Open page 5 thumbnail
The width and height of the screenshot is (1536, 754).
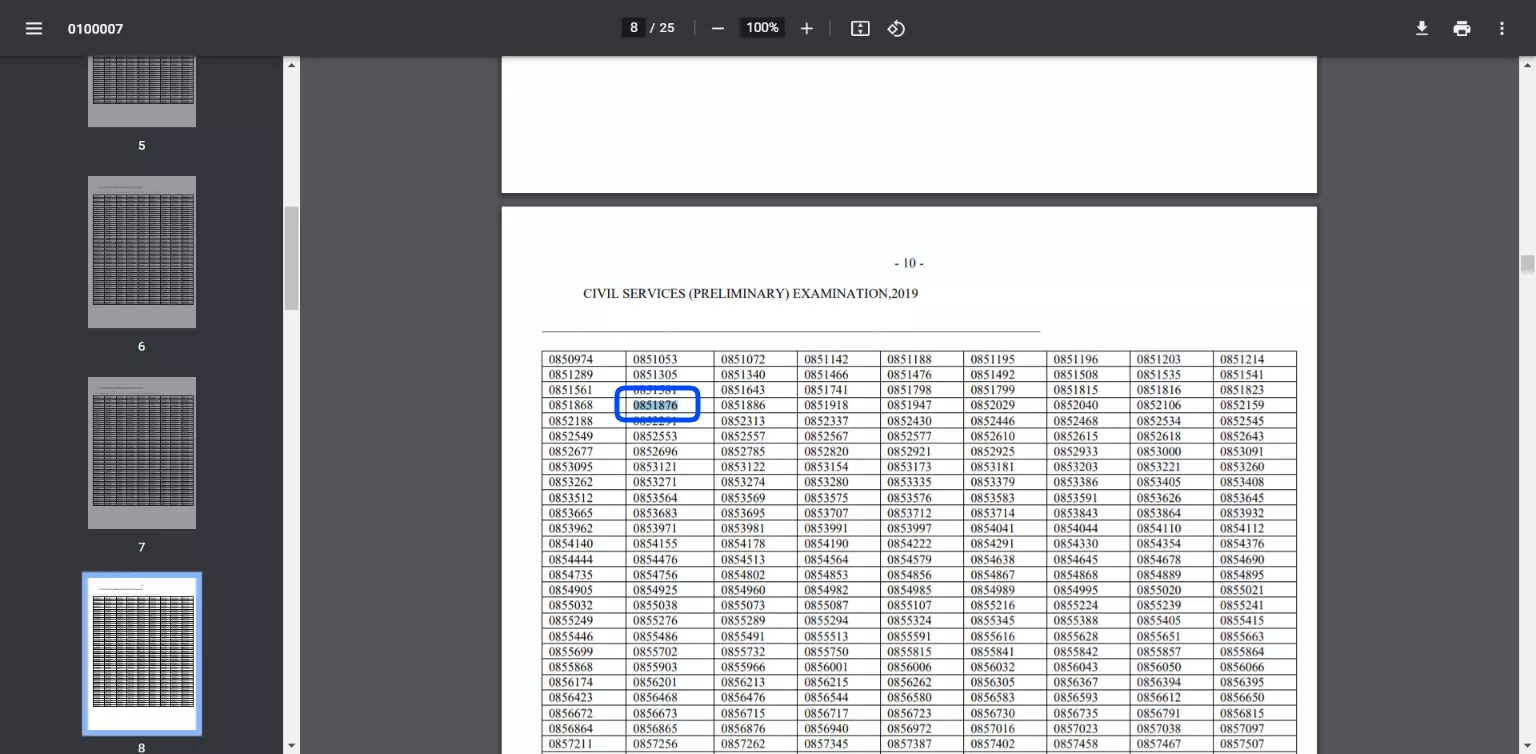(x=142, y=91)
